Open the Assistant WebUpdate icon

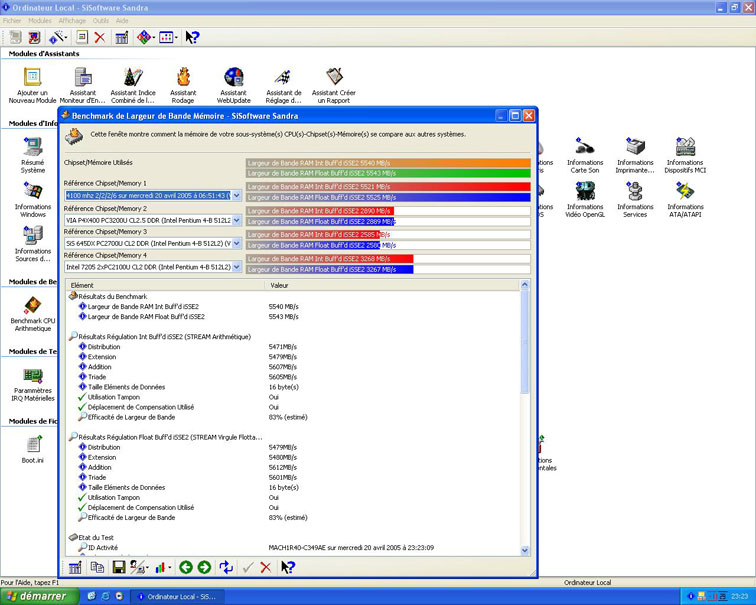click(x=234, y=85)
